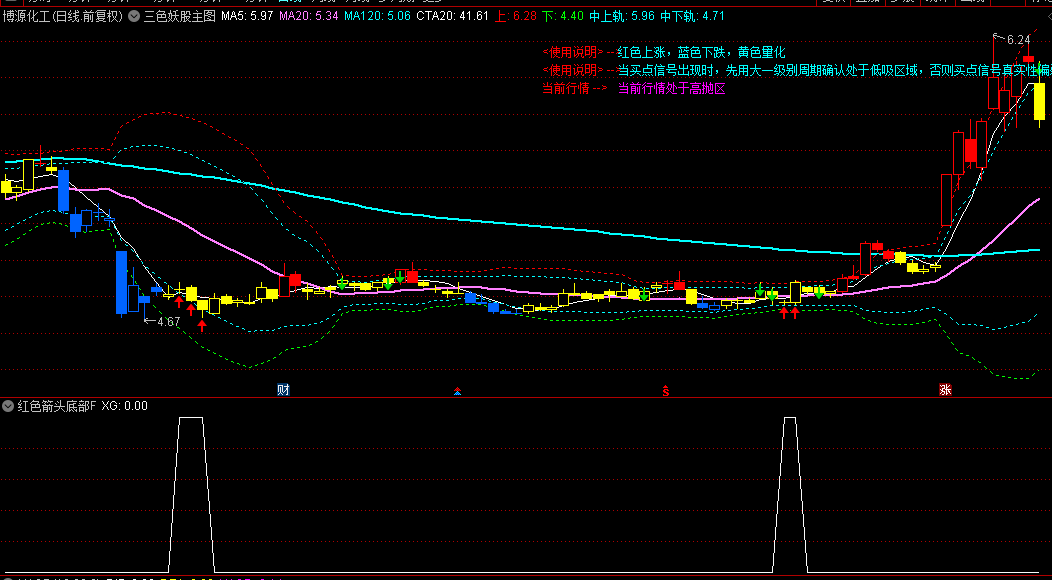The width and height of the screenshot is (1052, 580).
Task: Click the 当买点信号出现时 instruction line
Action: tap(835, 70)
